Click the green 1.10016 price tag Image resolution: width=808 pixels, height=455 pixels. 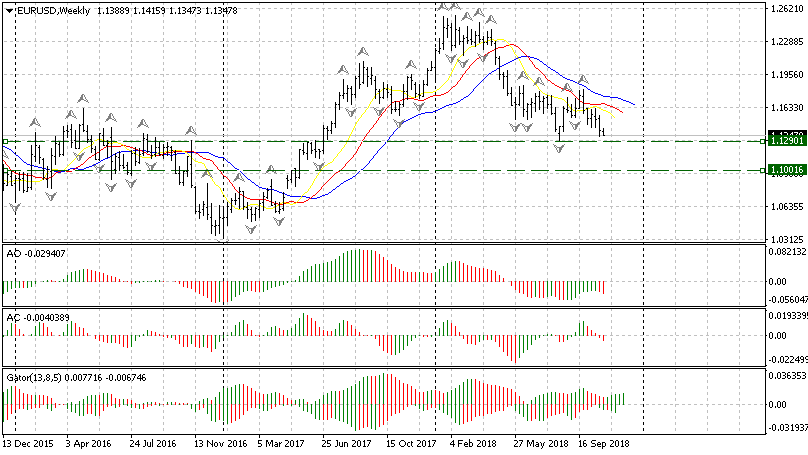click(786, 172)
